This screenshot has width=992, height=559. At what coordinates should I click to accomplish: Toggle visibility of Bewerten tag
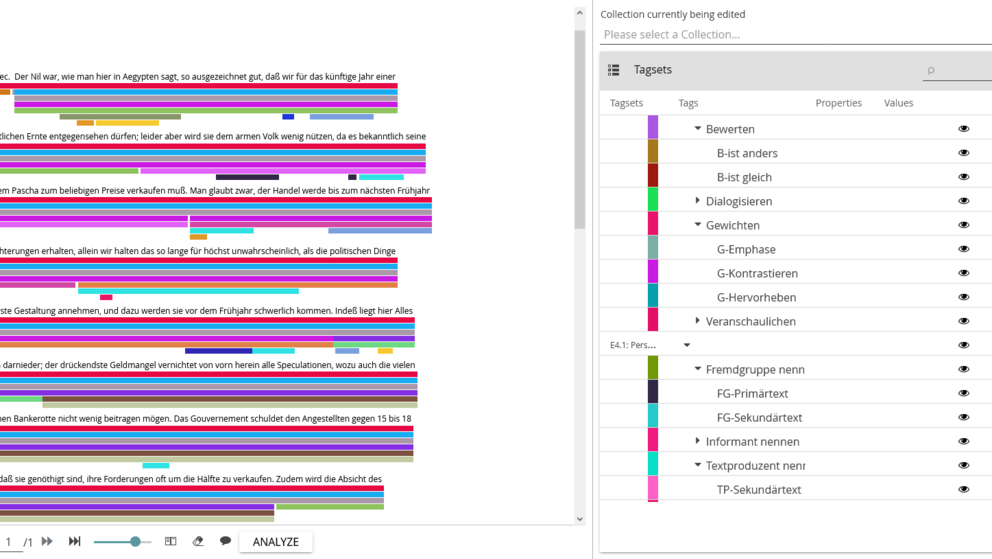click(964, 129)
